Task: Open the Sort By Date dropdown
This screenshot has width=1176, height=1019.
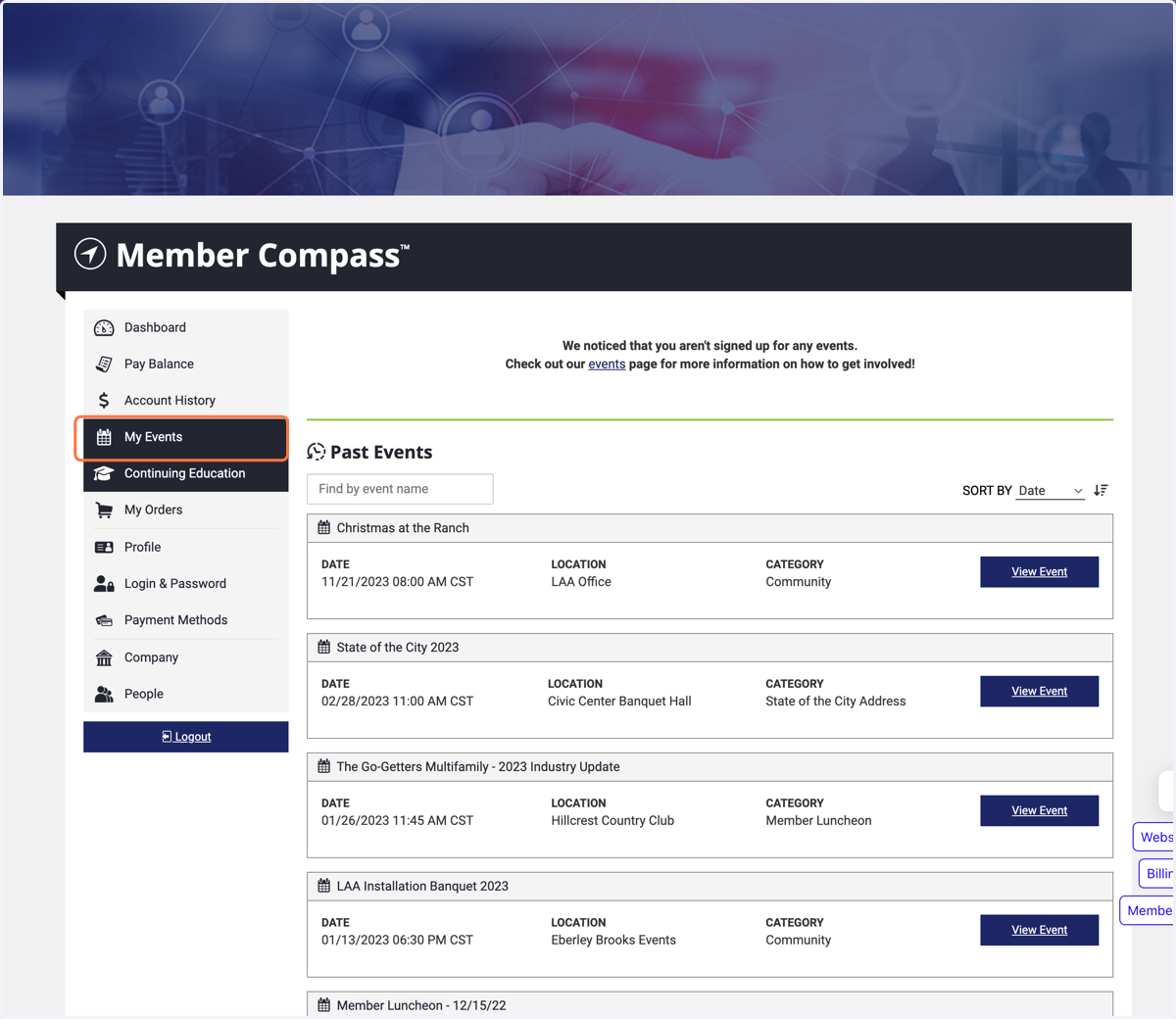Action: point(1050,490)
